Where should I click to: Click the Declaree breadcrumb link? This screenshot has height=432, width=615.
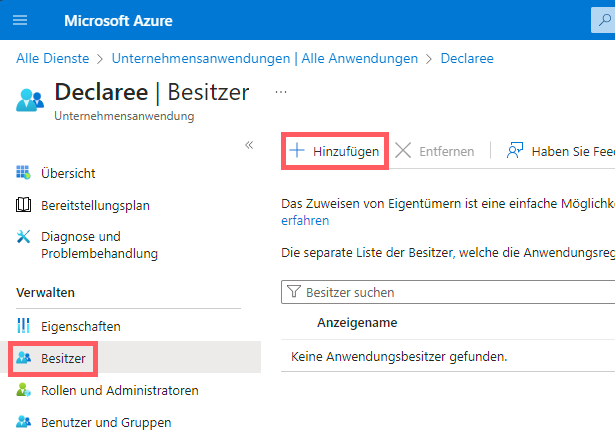tap(467, 58)
